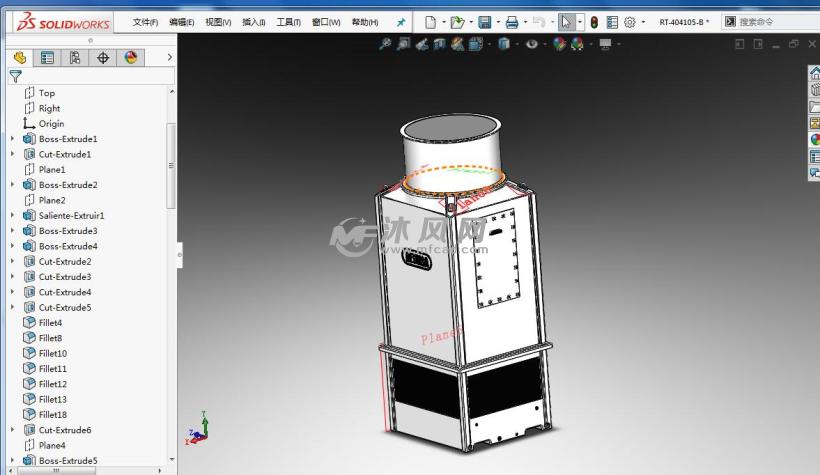Open the 编辑(E) menu
Screen dimensions: 820x475
tap(181, 22)
